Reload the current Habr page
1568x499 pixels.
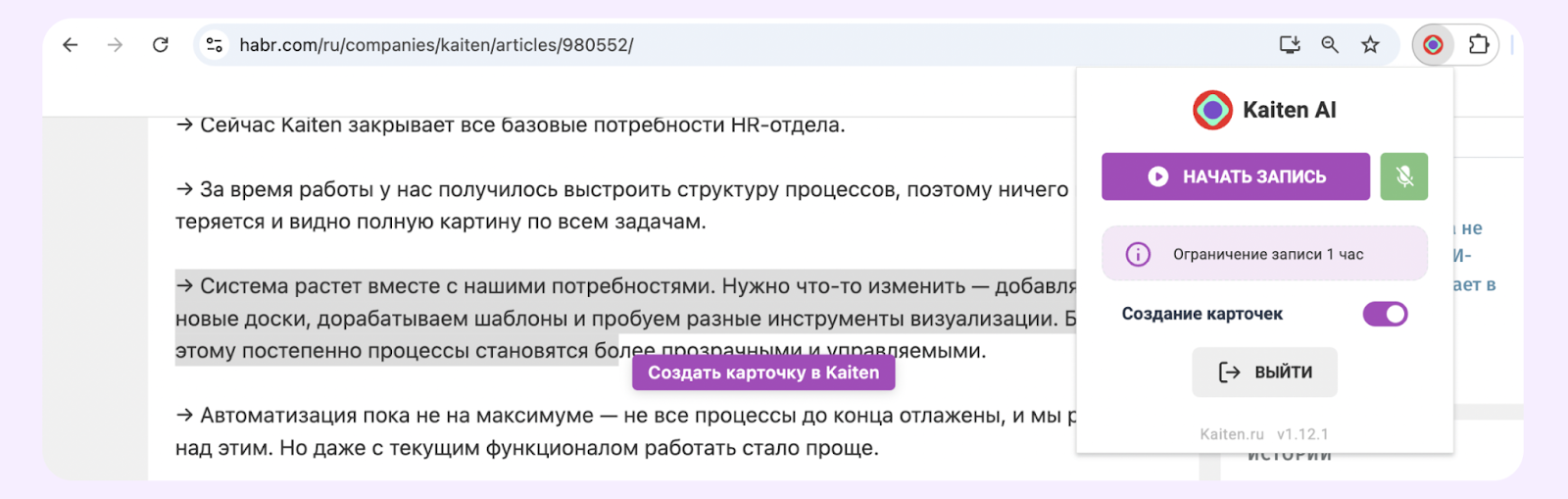(x=161, y=45)
